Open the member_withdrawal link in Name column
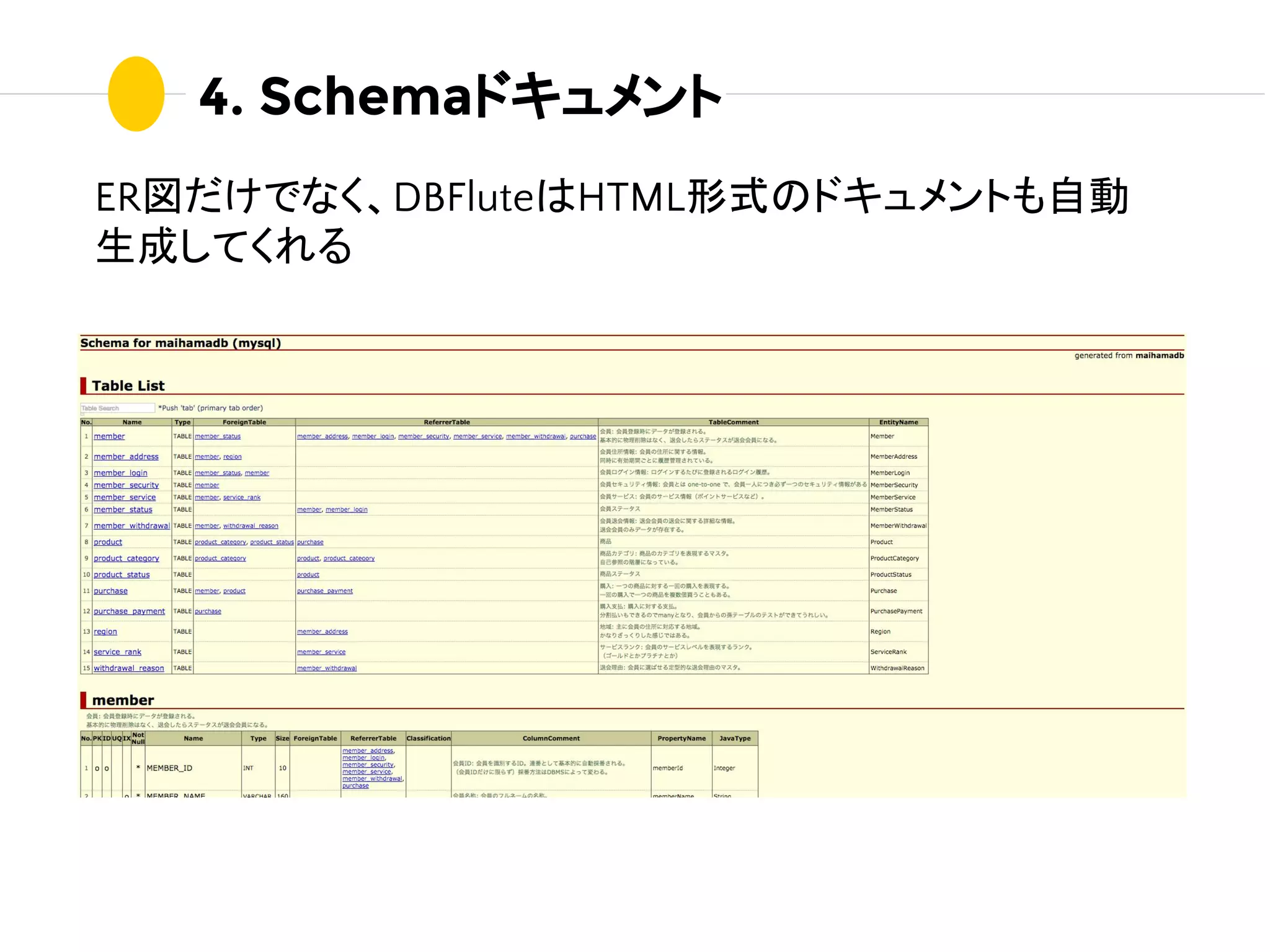The width and height of the screenshot is (1270, 952). [131, 526]
